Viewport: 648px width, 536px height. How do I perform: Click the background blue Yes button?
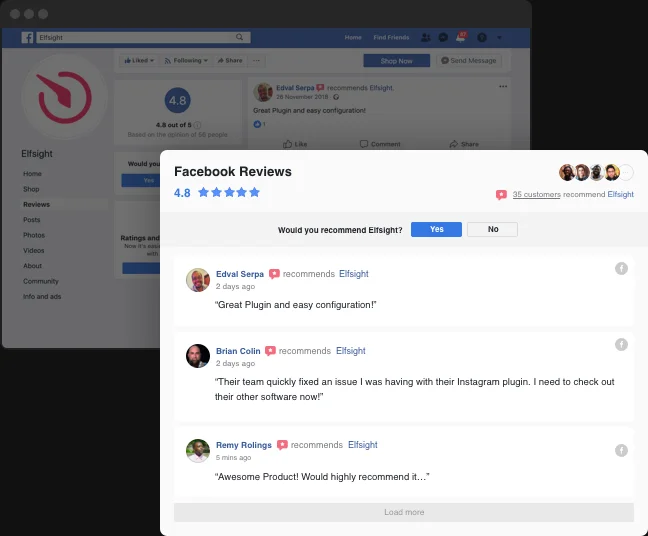(x=141, y=180)
